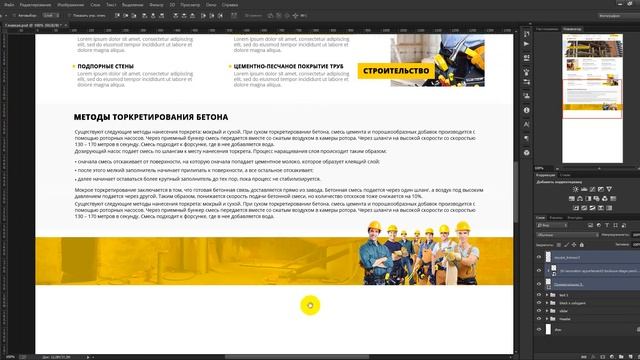Add a layer mask from Layers footer

(603, 357)
